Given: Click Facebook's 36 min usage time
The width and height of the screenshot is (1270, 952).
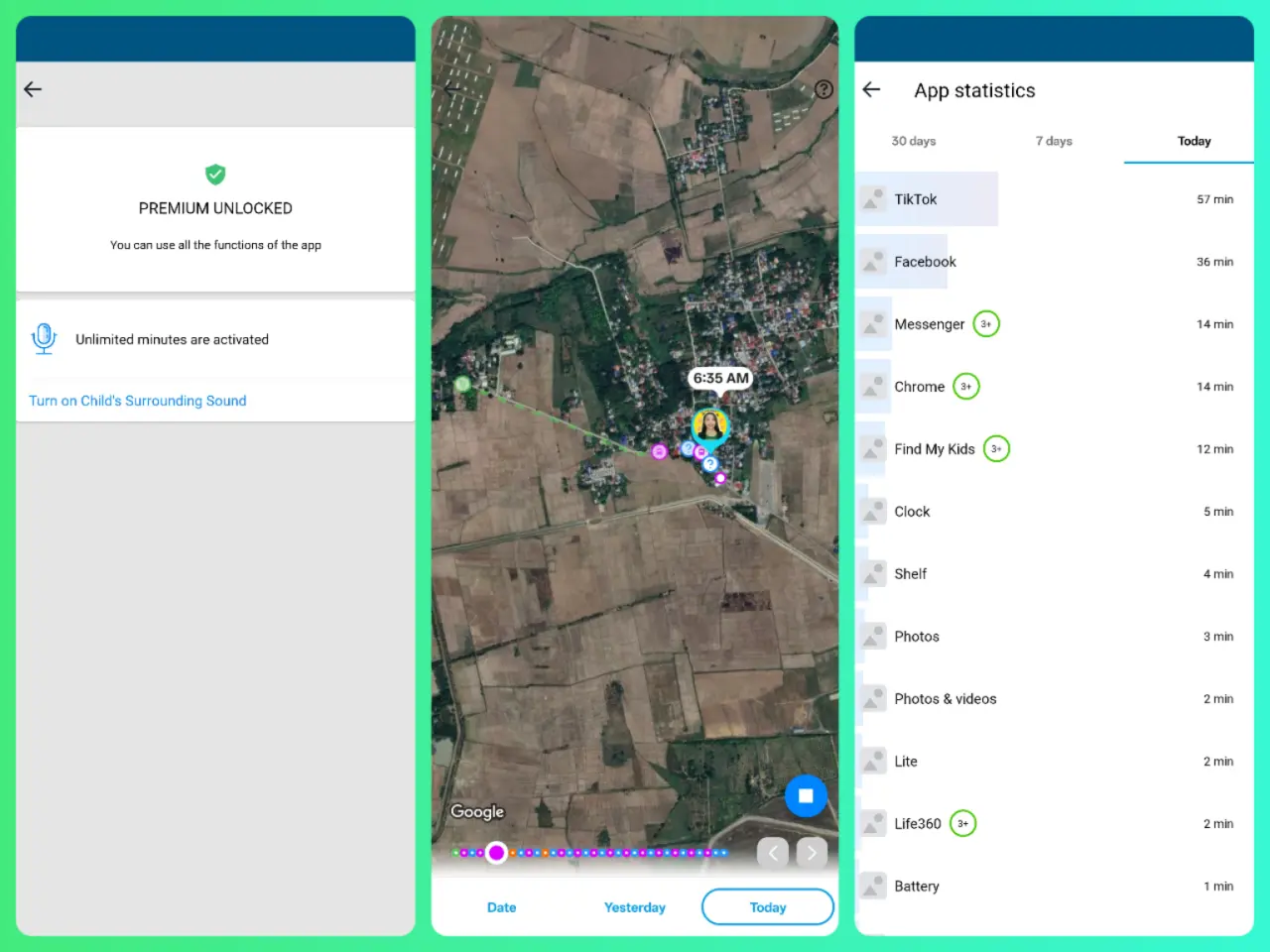Looking at the screenshot, I should point(1215,262).
